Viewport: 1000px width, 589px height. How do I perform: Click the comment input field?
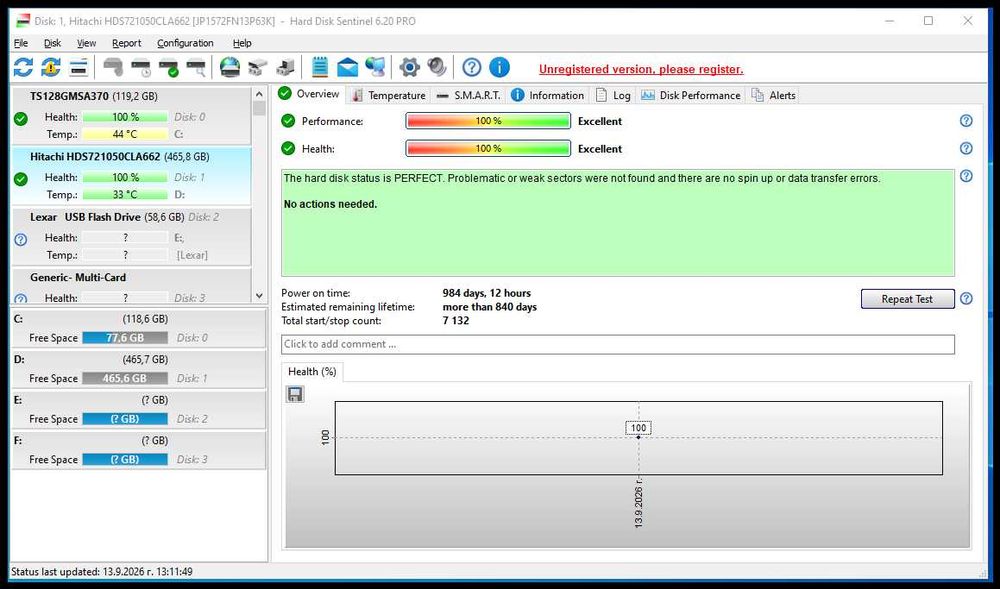pos(617,344)
